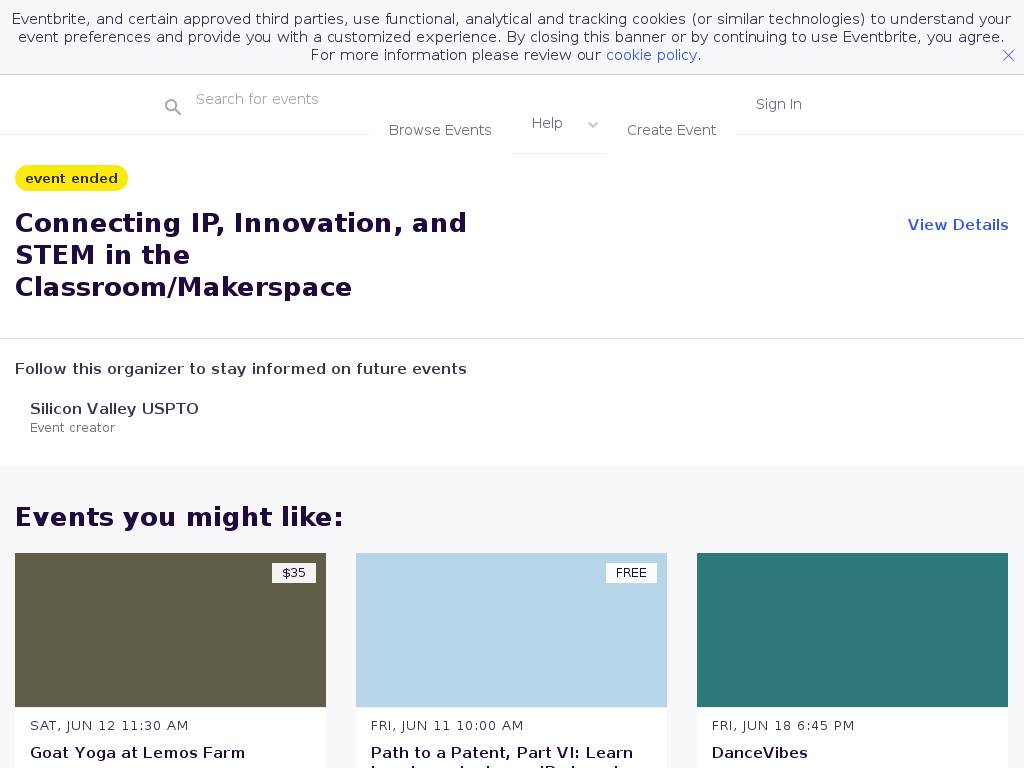
Task: Open Goat Yoga event thumbnail image
Action: 170,630
